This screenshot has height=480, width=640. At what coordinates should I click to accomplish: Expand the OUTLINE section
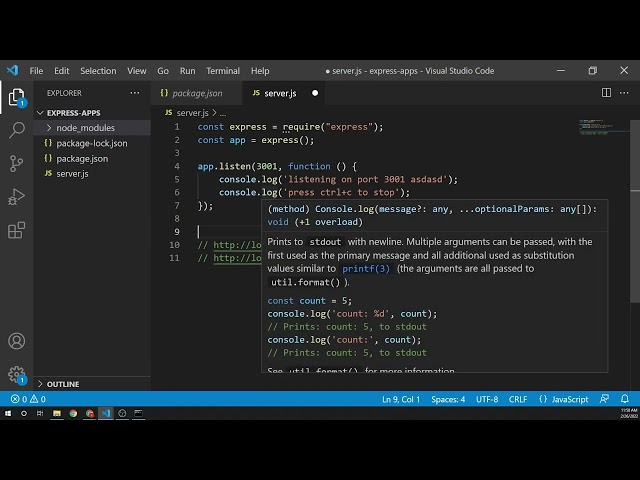pos(92,384)
